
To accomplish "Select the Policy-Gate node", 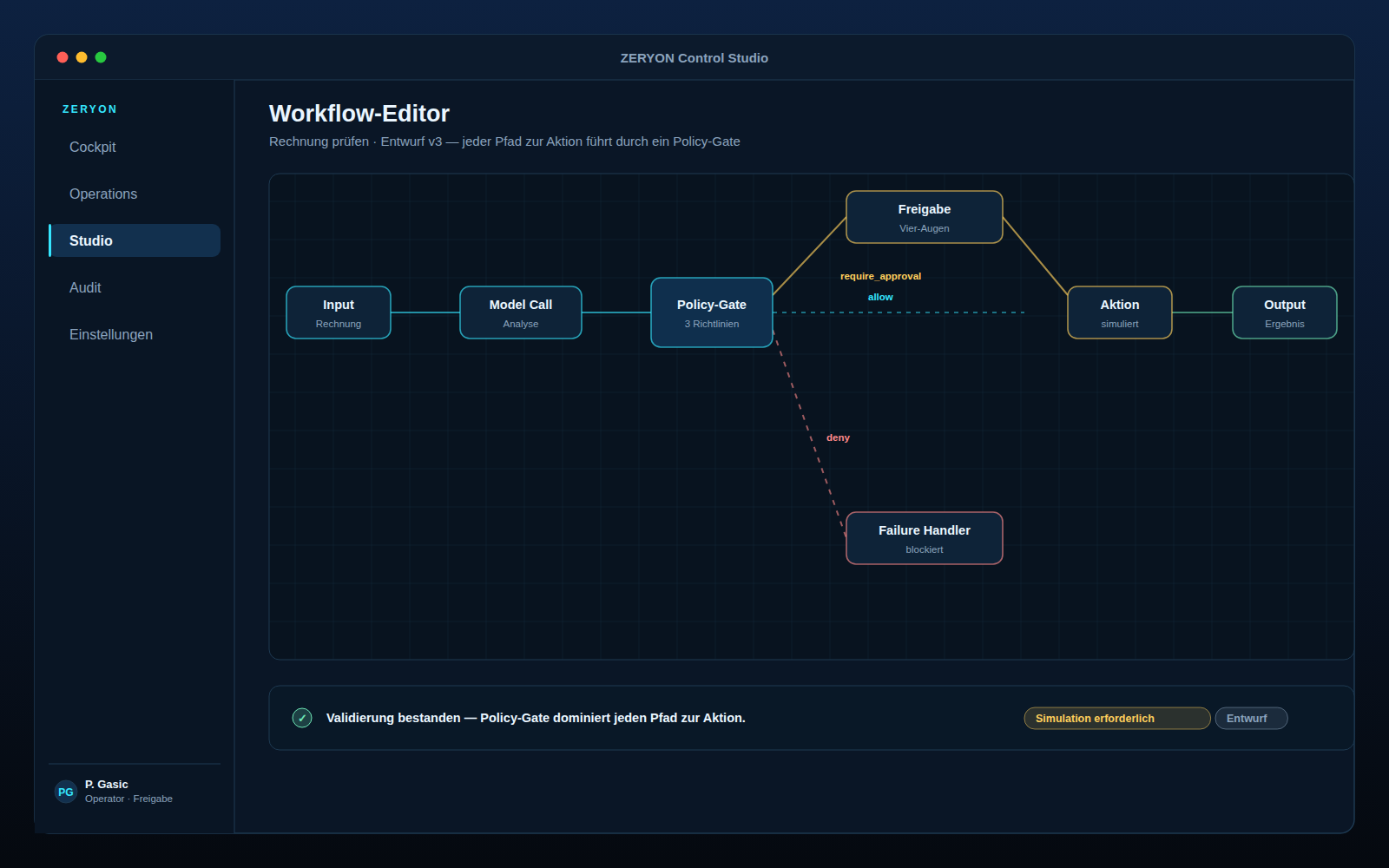I will point(712,312).
